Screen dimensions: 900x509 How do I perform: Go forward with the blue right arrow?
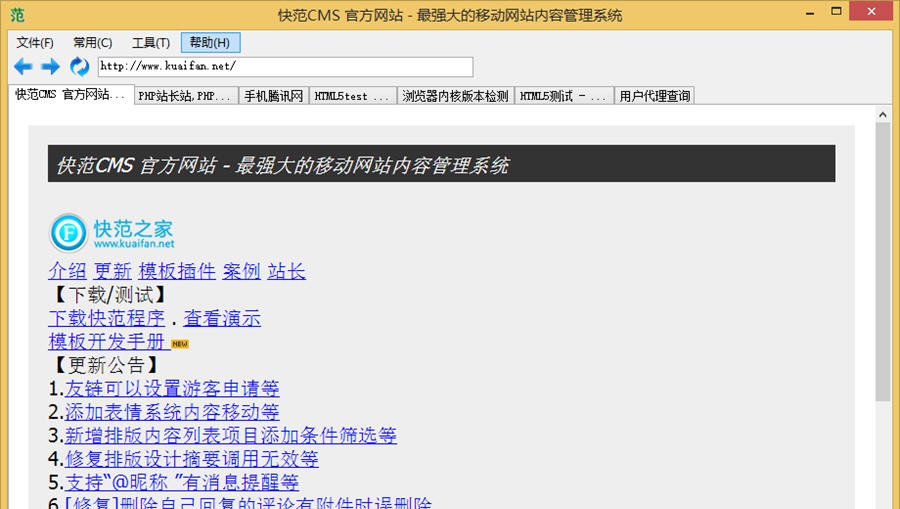coord(51,67)
